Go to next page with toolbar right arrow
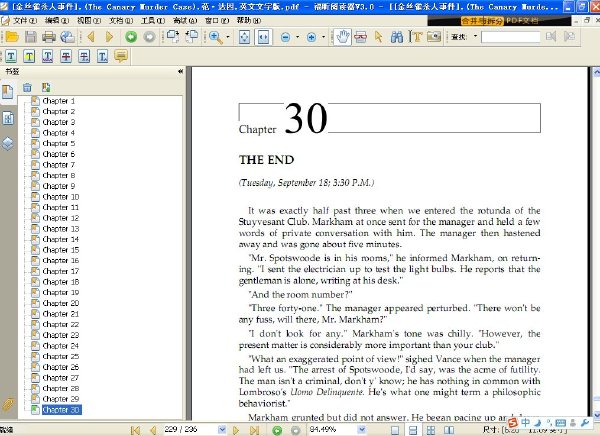Screen dimensions: 600x436 [109, 37]
